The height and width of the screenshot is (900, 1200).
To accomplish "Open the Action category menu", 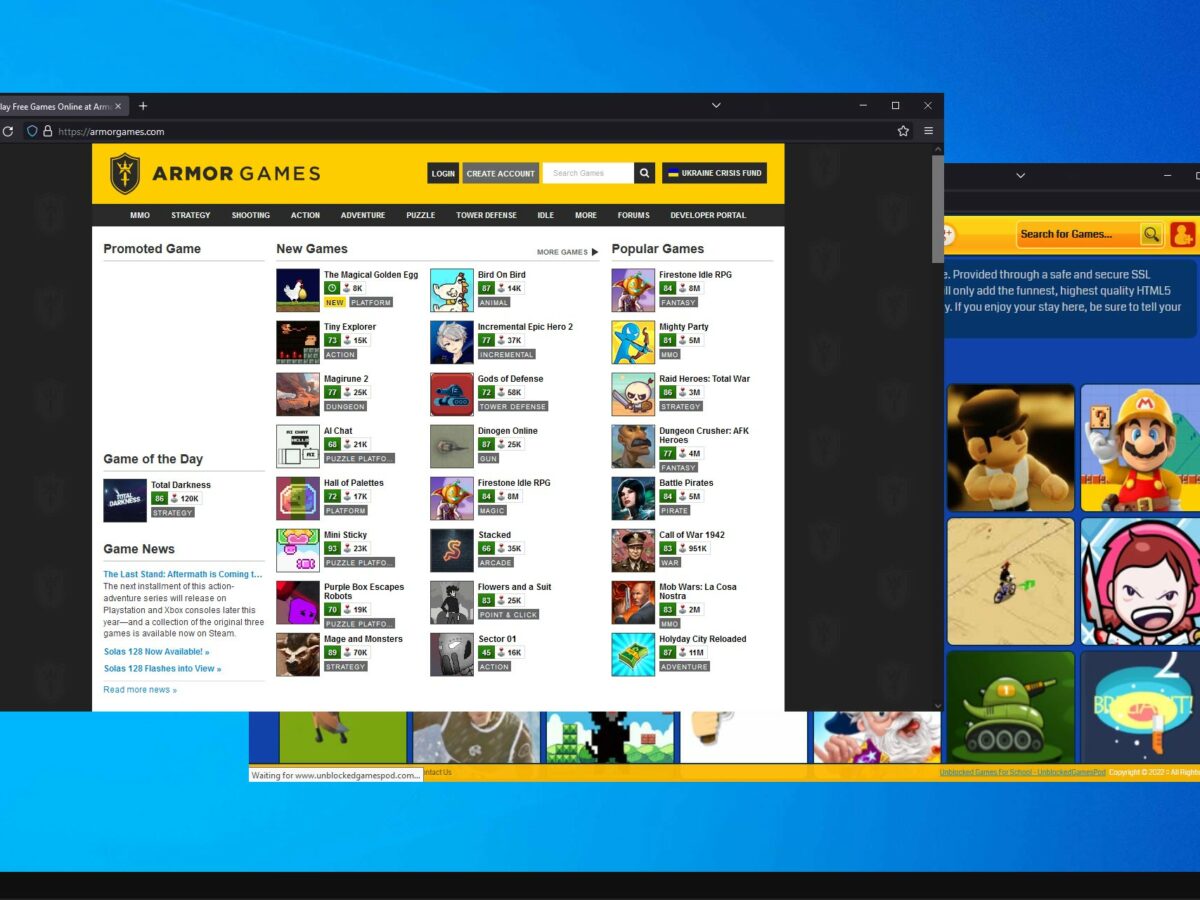I will tap(306, 215).
